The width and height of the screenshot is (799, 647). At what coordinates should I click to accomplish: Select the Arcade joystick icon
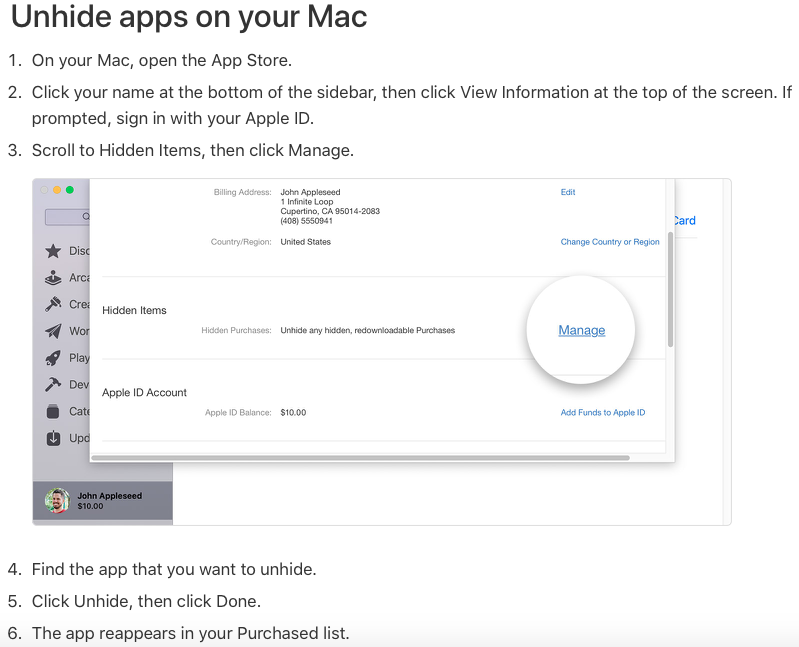(53, 278)
